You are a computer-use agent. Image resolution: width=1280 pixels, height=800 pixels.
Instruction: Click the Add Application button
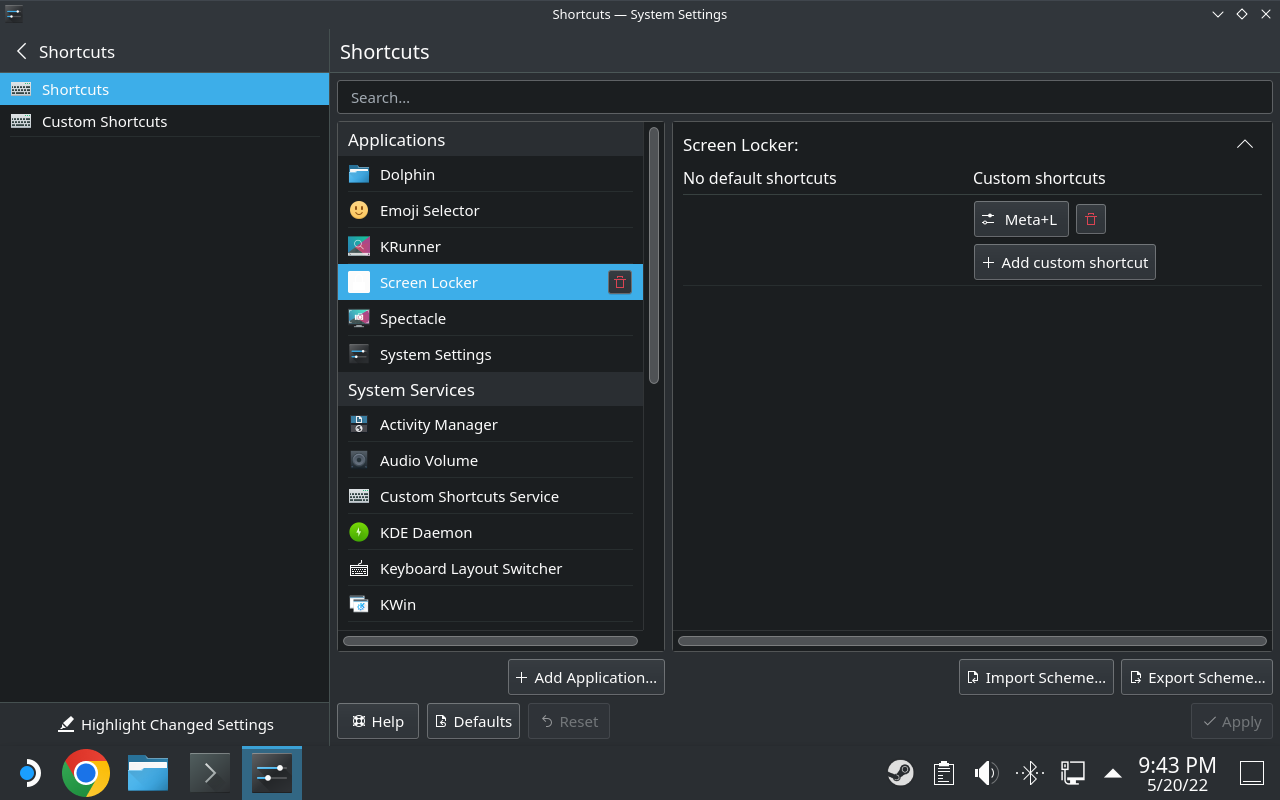[x=586, y=677]
